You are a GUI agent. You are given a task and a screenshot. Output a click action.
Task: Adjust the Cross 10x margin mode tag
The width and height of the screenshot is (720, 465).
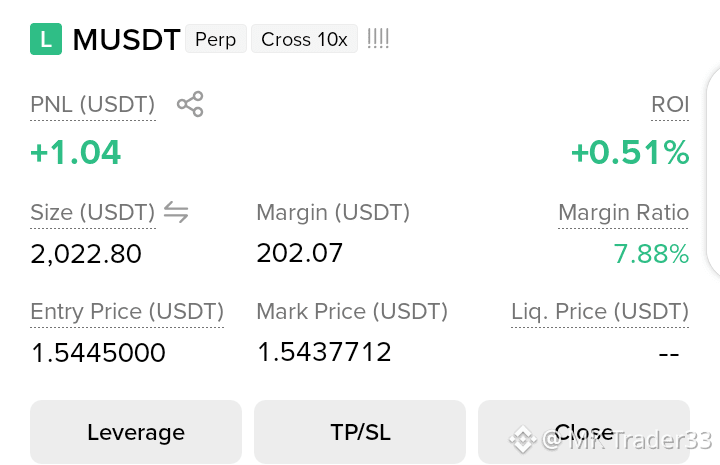coord(304,39)
